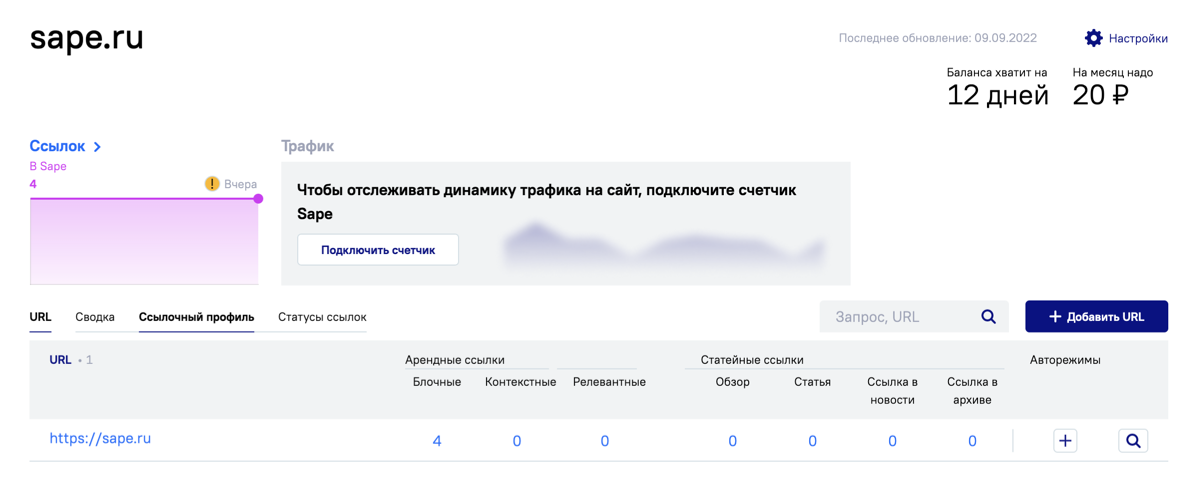Click the Последнее обновление date text
Screen dimensions: 1185x495
[937, 38]
